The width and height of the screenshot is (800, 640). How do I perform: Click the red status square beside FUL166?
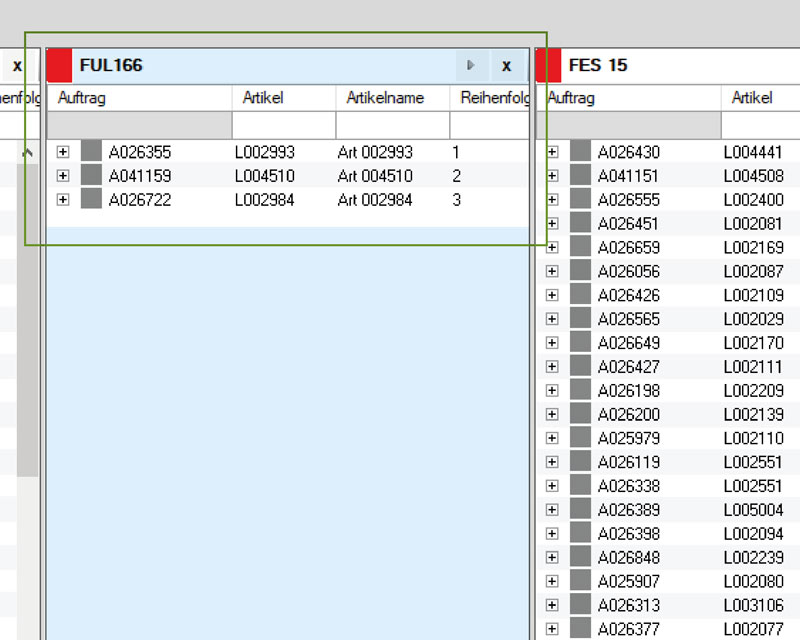point(60,66)
